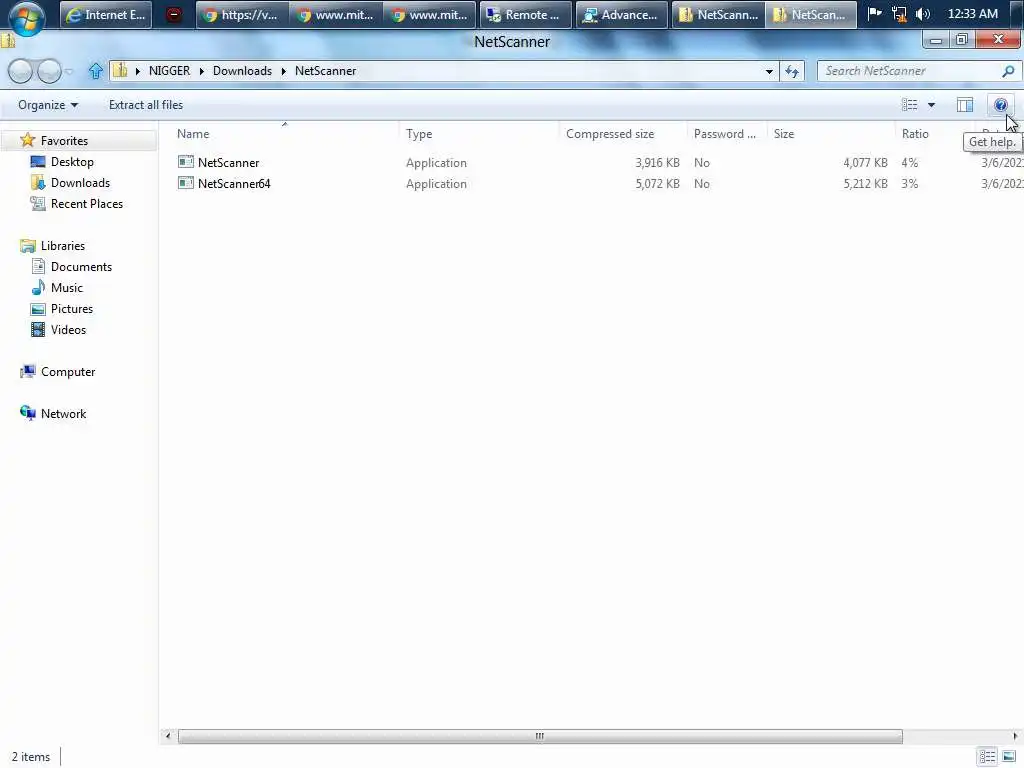Open Downloads under Favorites
The image size is (1024, 768).
point(80,182)
